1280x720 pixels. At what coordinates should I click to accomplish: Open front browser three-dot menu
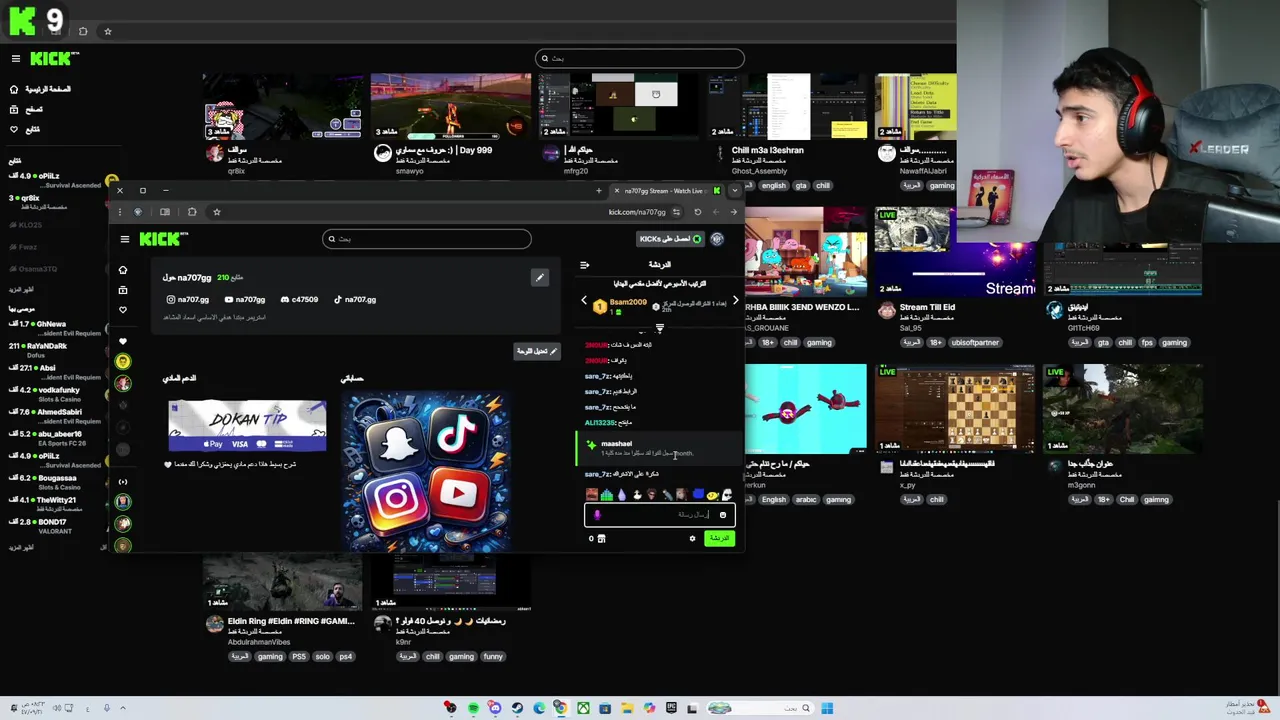pyautogui.click(x=120, y=212)
